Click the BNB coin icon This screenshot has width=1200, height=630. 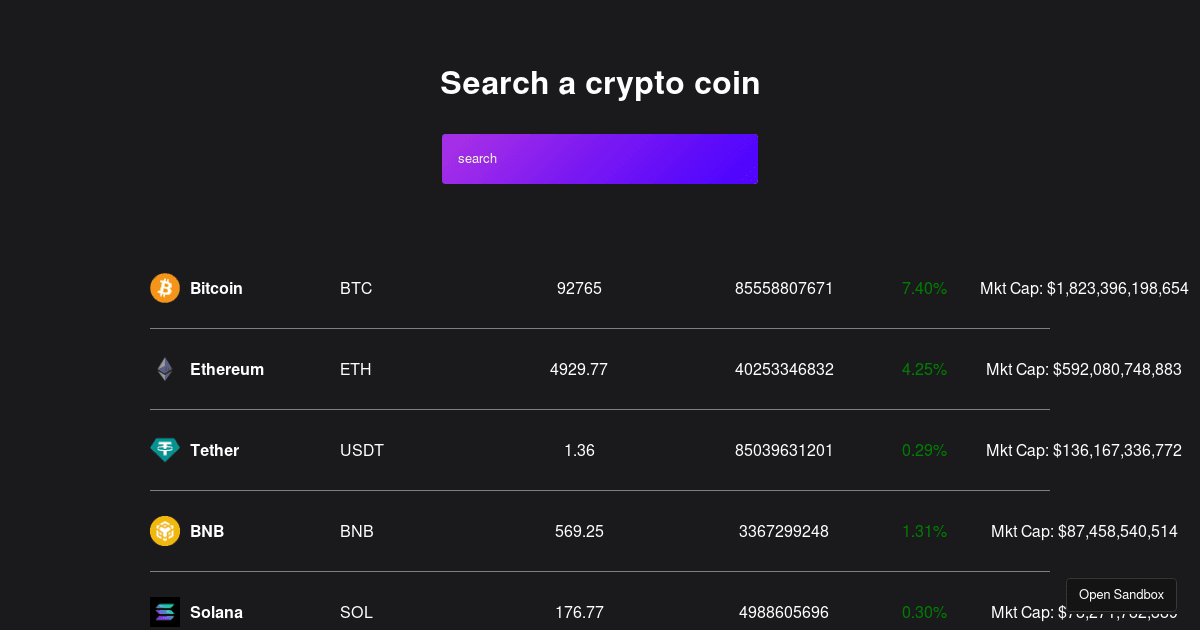(165, 531)
